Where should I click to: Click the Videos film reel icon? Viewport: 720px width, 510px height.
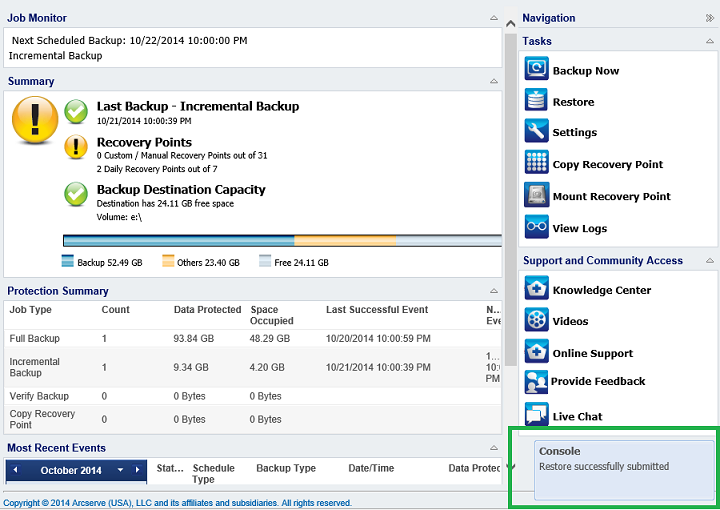point(536,320)
